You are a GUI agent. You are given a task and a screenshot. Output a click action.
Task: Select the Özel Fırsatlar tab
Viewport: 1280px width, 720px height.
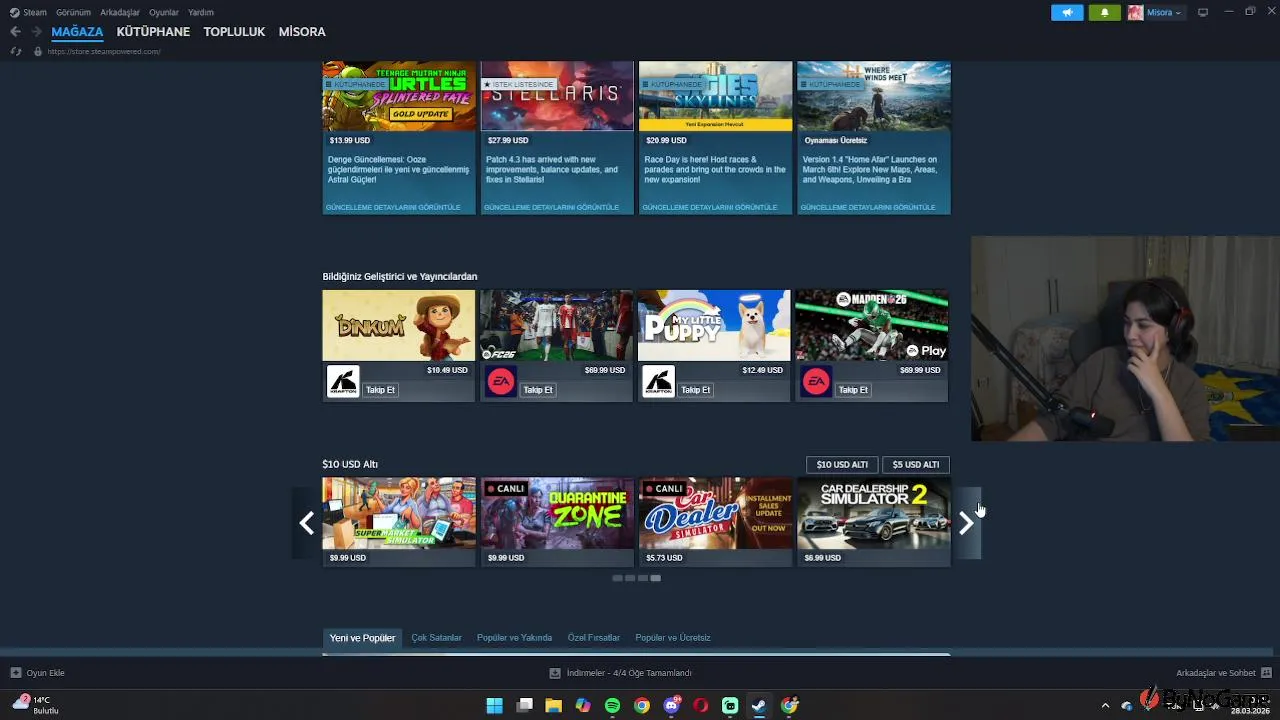pos(594,638)
